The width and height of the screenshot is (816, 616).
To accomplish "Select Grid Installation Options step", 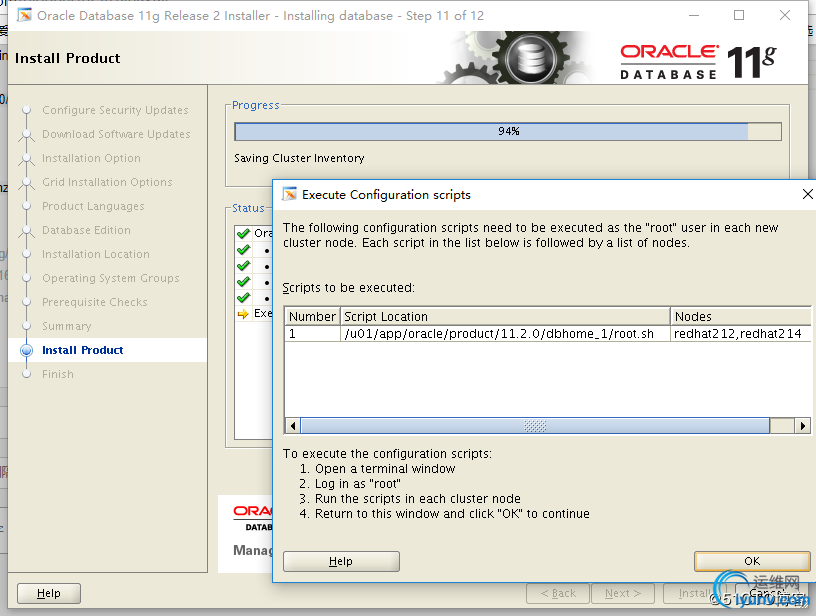I will pyautogui.click(x=107, y=182).
